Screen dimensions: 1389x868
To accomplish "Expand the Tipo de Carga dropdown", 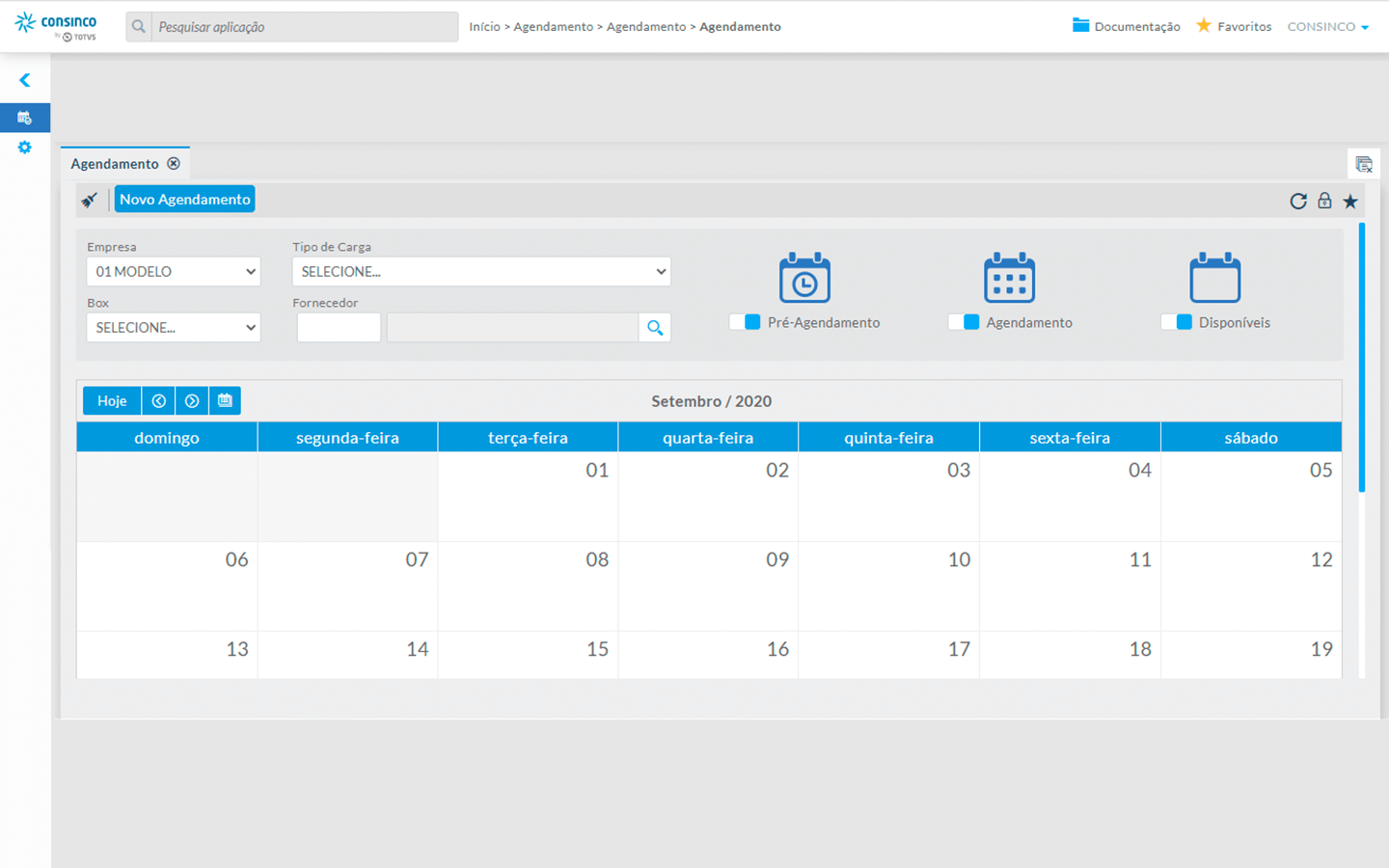I will [x=481, y=272].
